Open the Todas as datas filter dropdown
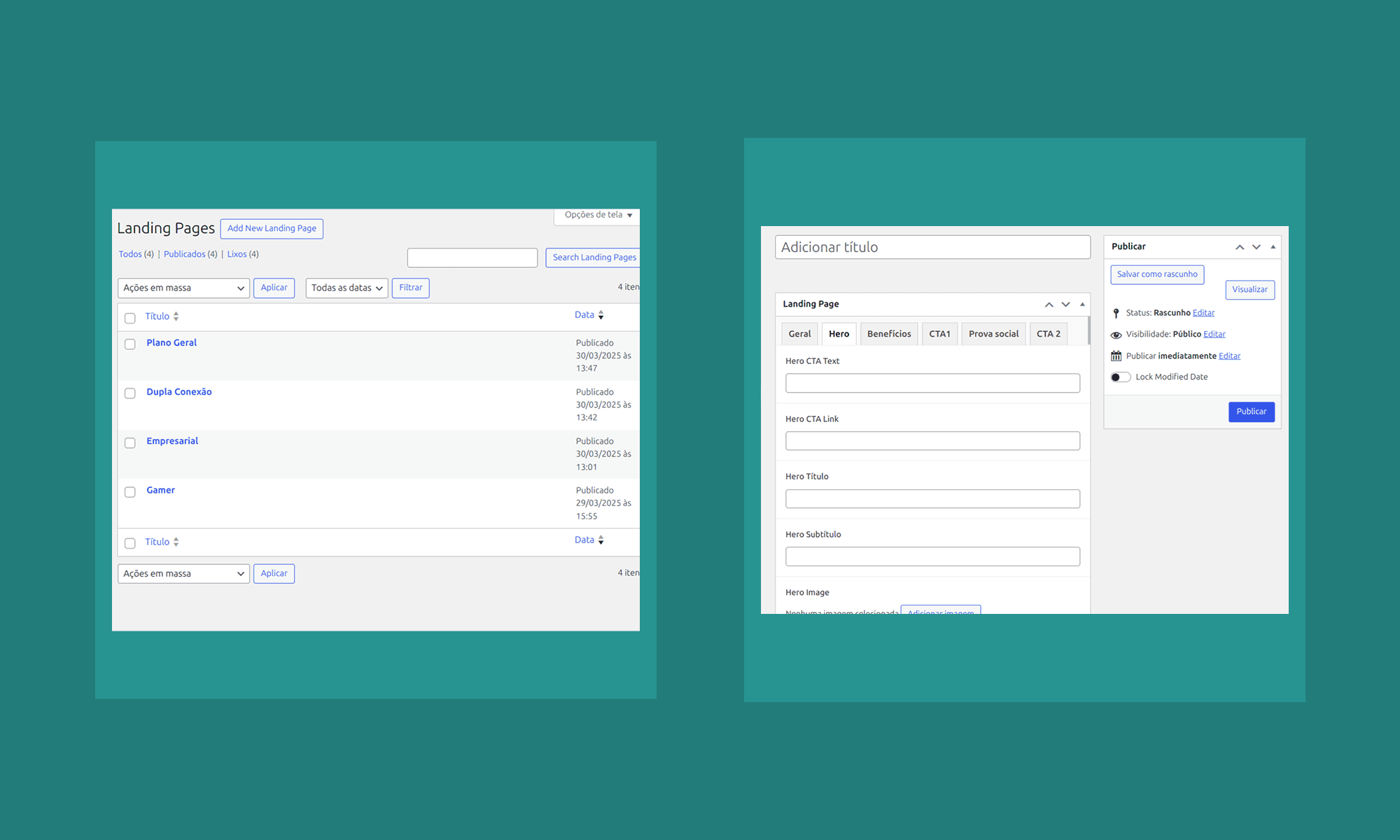 tap(346, 288)
